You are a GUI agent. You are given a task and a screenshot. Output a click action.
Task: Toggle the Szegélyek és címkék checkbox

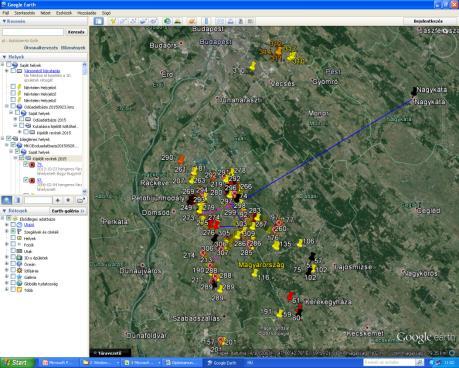[13, 231]
